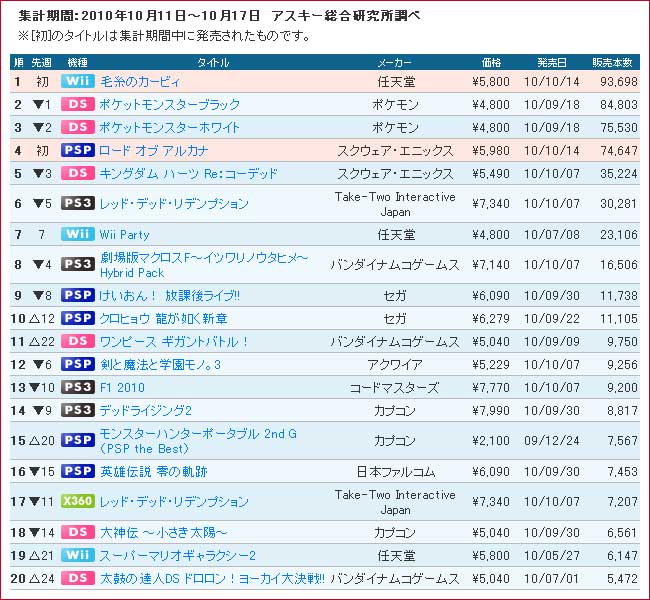Click the ▼10 last-week rank indicator
Image resolution: width=650 pixels, height=600 pixels.
[42, 388]
